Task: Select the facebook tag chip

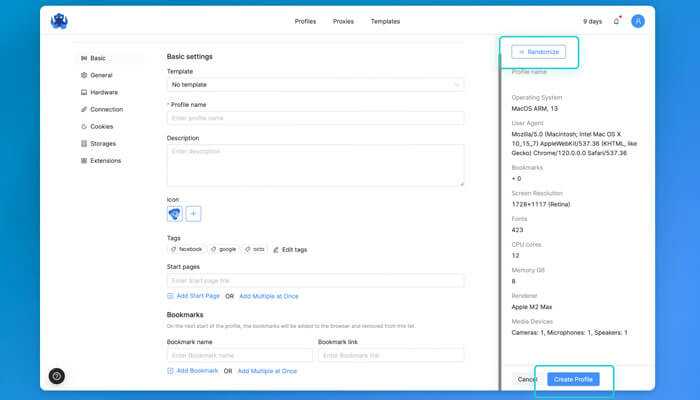Action: (187, 249)
